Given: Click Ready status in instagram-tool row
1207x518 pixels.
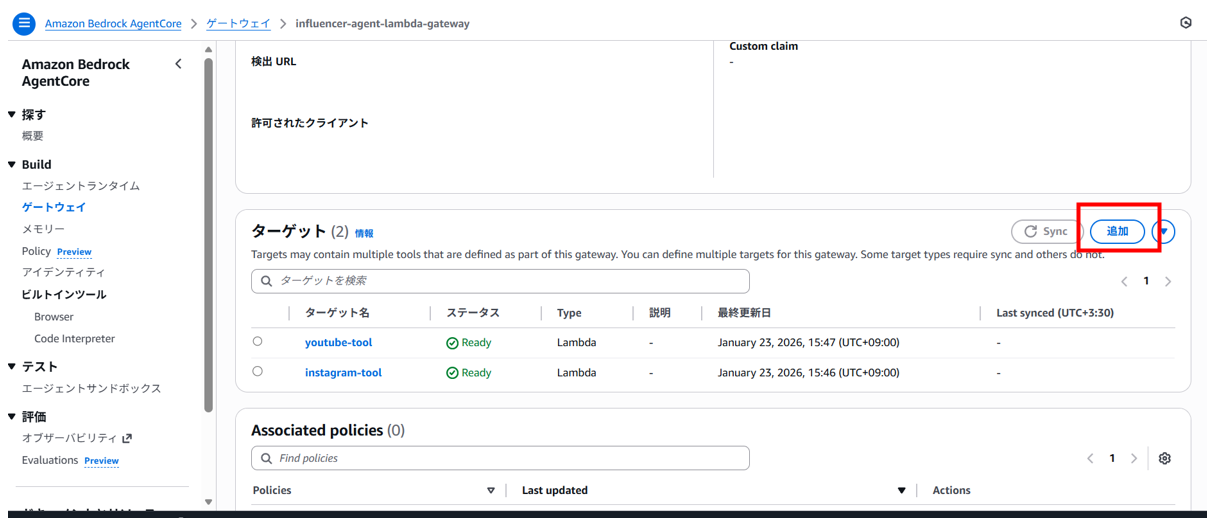Looking at the screenshot, I should 469,373.
